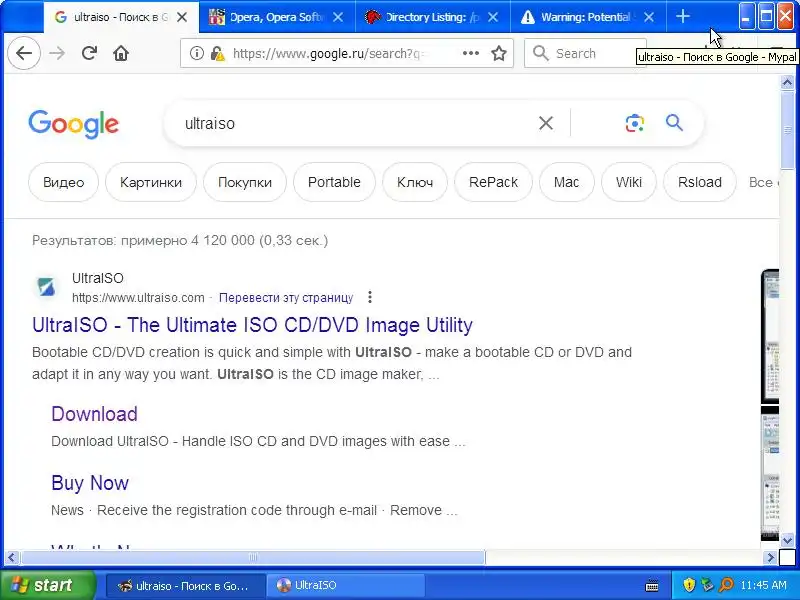800x600 pixels.
Task: Click security shield tray icon
Action: [x=689, y=585]
